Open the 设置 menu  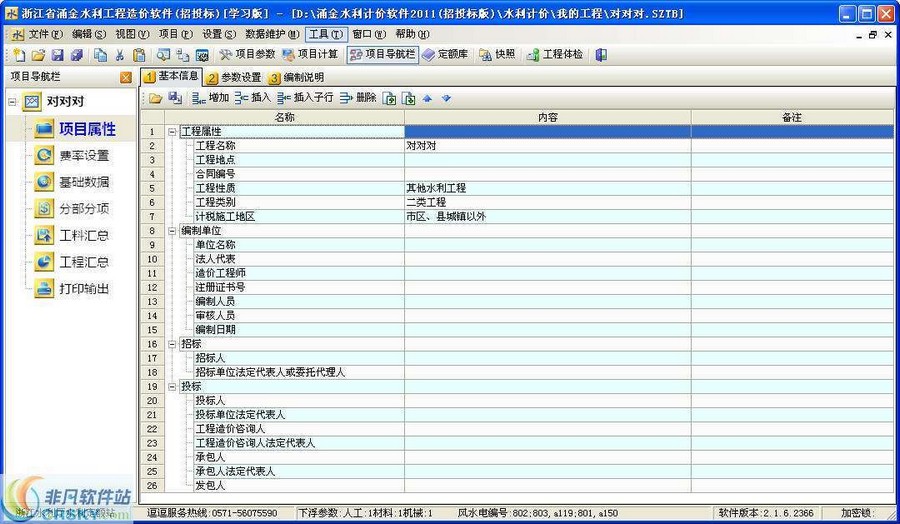219,34
